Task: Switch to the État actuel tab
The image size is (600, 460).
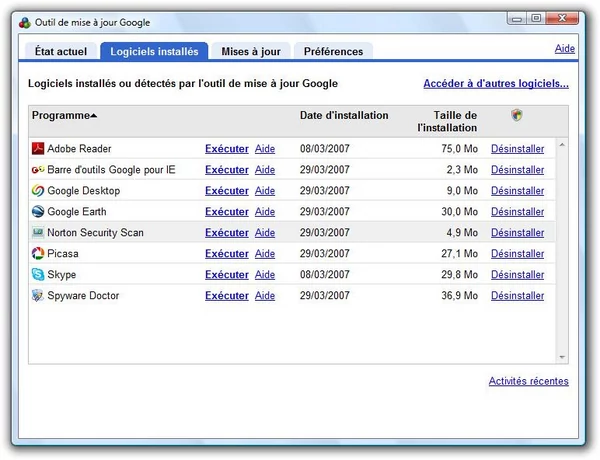Action: click(x=61, y=51)
